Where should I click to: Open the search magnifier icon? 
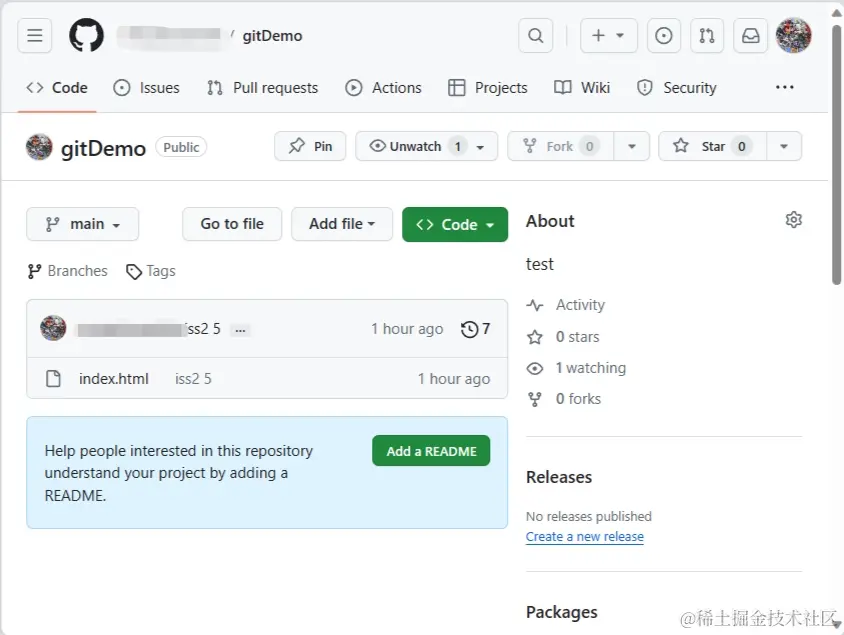[536, 36]
